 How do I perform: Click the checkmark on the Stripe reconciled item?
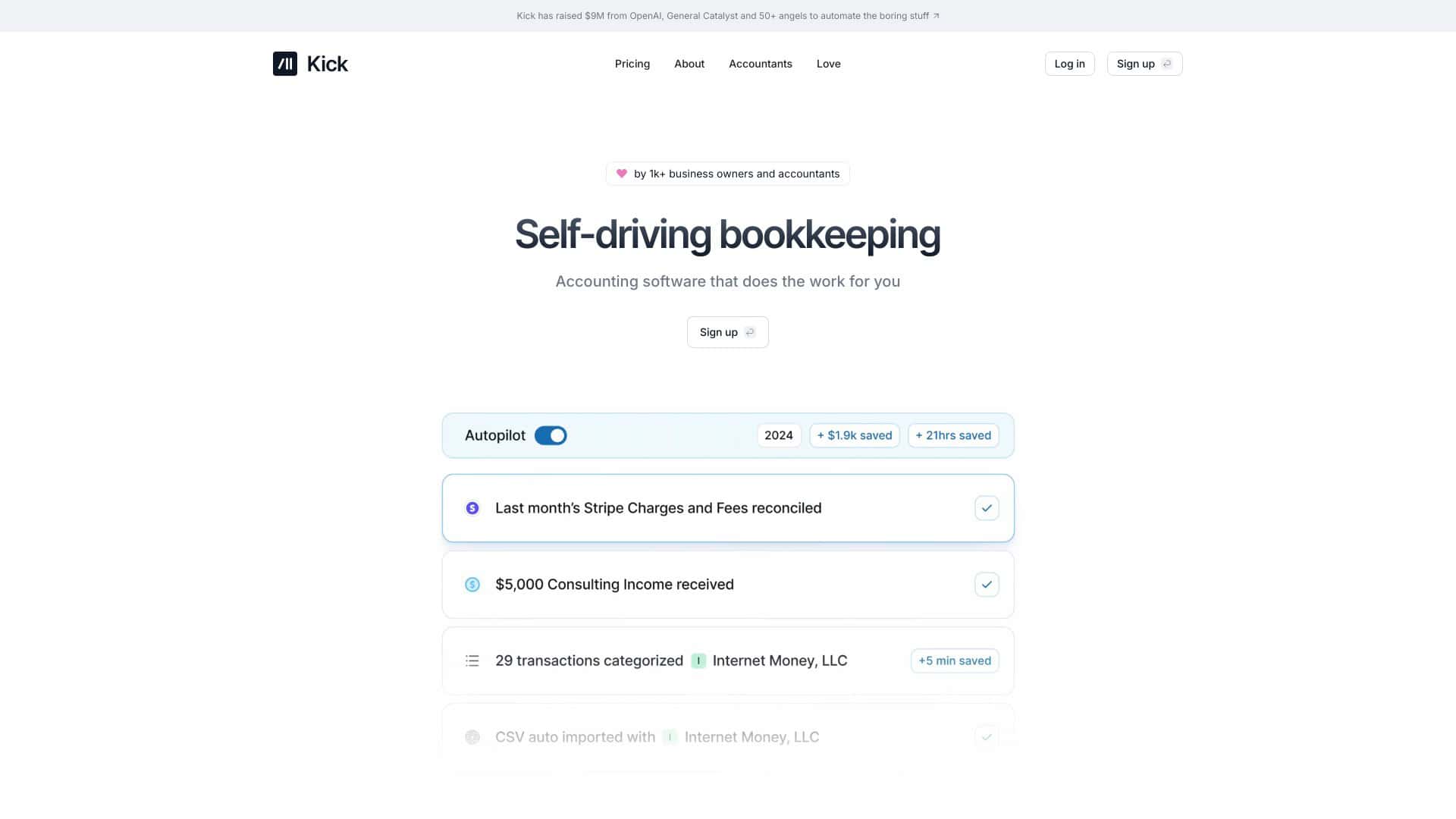[x=986, y=508]
